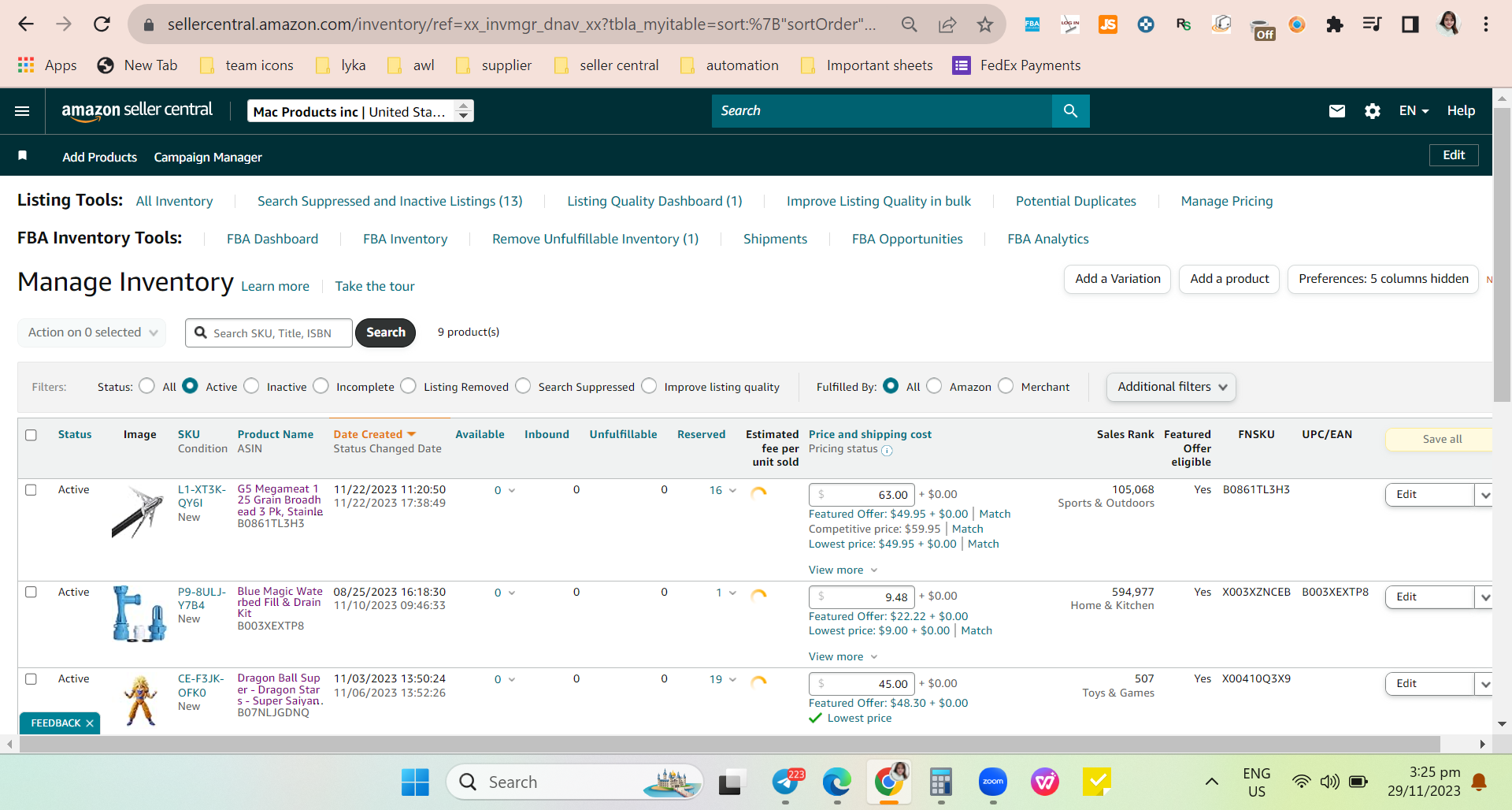Open the browser extensions puzzle icon
The width and height of the screenshot is (1512, 810).
click(x=1335, y=24)
